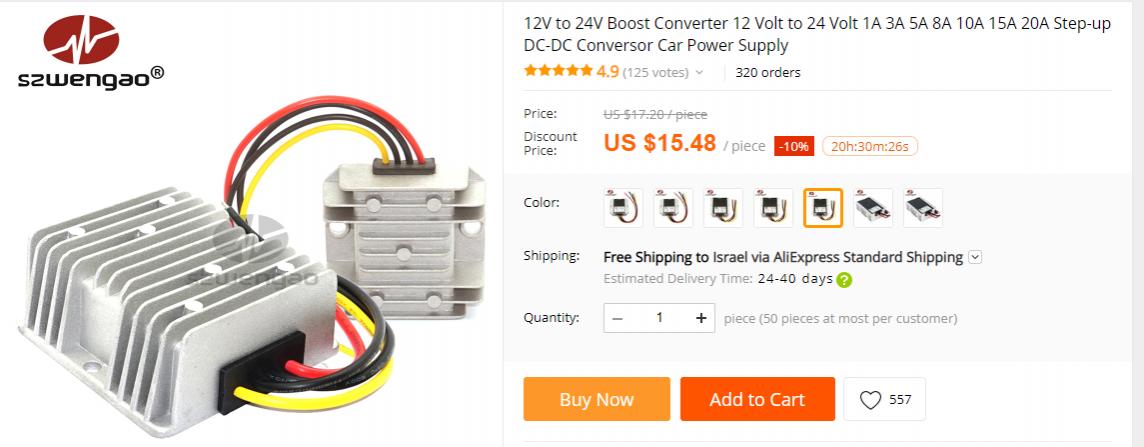
Task: Decrease quantity with the minus button
Action: [617, 318]
